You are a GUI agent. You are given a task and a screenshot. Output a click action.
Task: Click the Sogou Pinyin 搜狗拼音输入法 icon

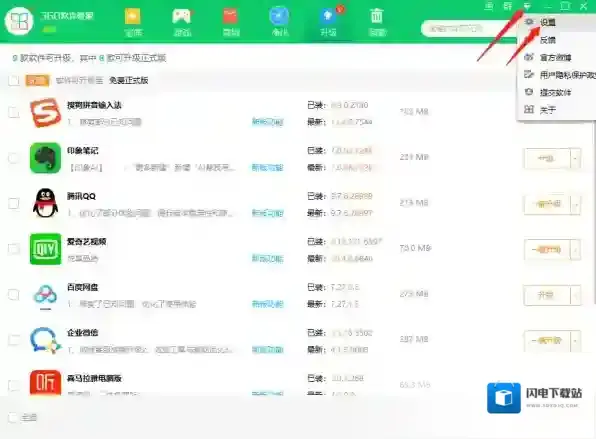(x=45, y=113)
